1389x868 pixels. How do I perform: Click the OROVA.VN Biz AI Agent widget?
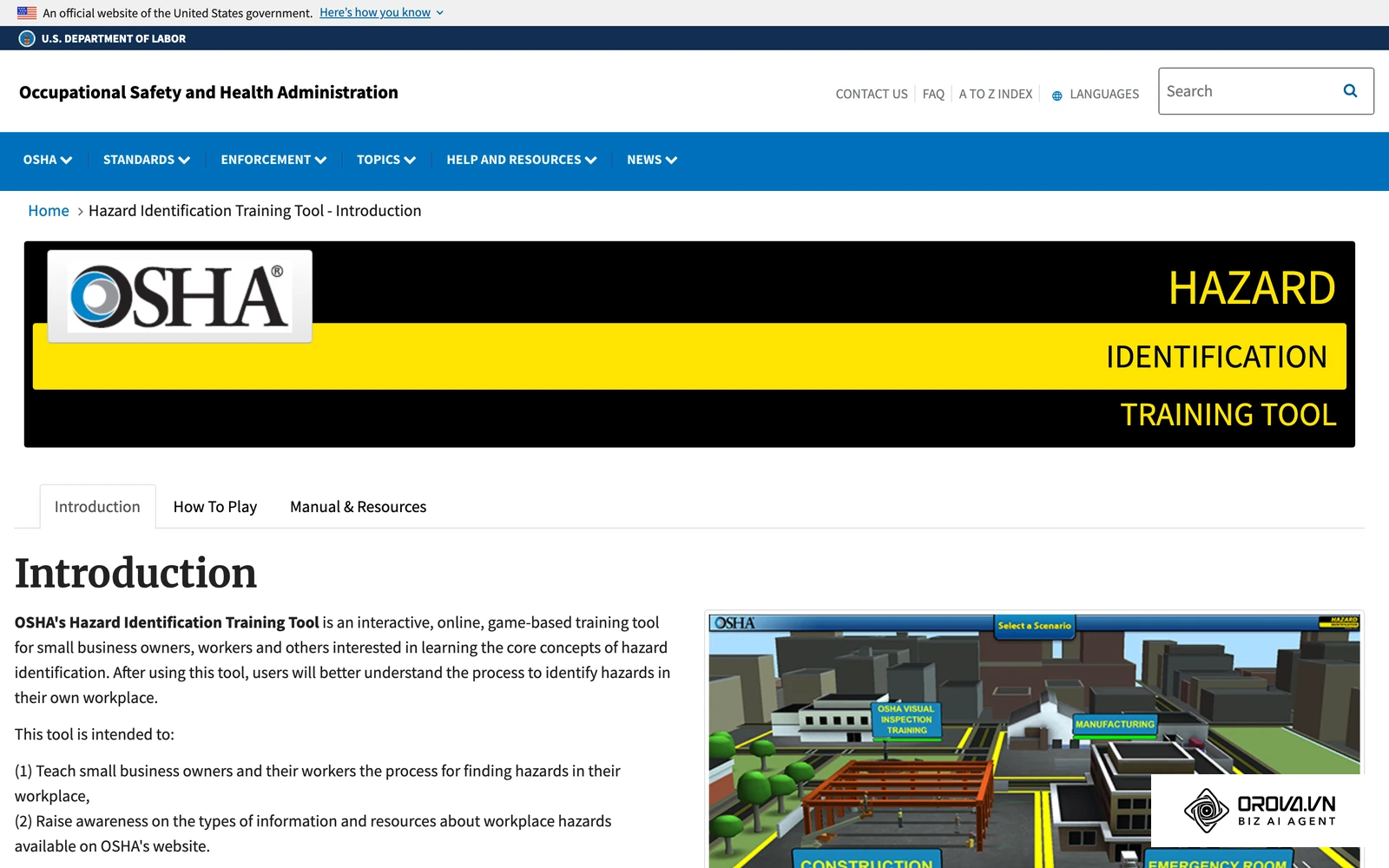[1260, 811]
